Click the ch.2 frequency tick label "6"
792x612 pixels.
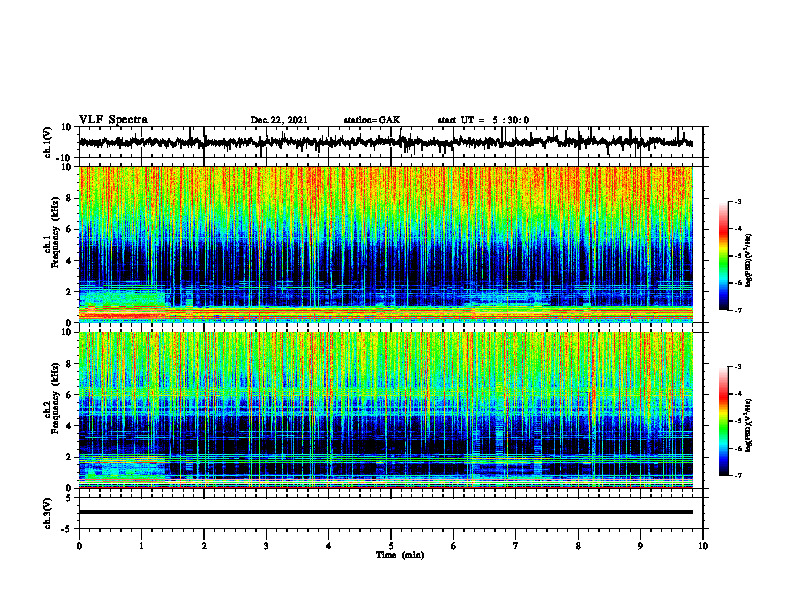coord(70,395)
